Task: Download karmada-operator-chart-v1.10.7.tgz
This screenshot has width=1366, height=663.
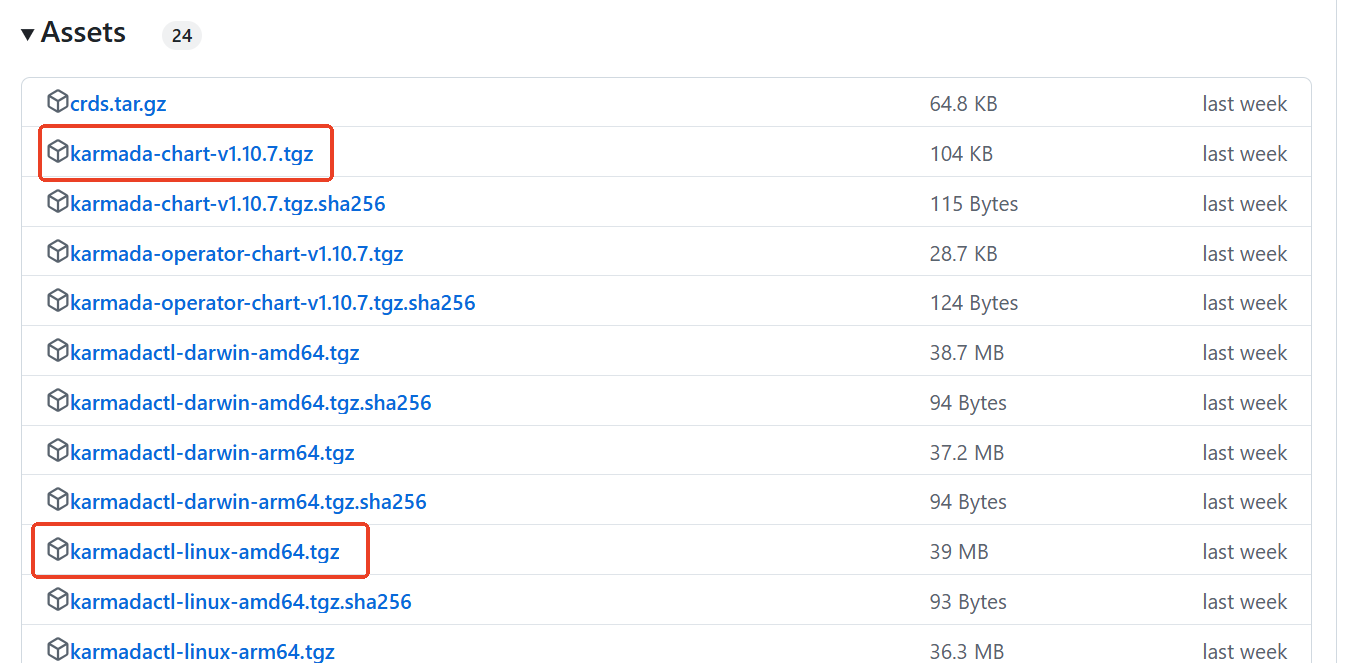Action: coord(236,254)
